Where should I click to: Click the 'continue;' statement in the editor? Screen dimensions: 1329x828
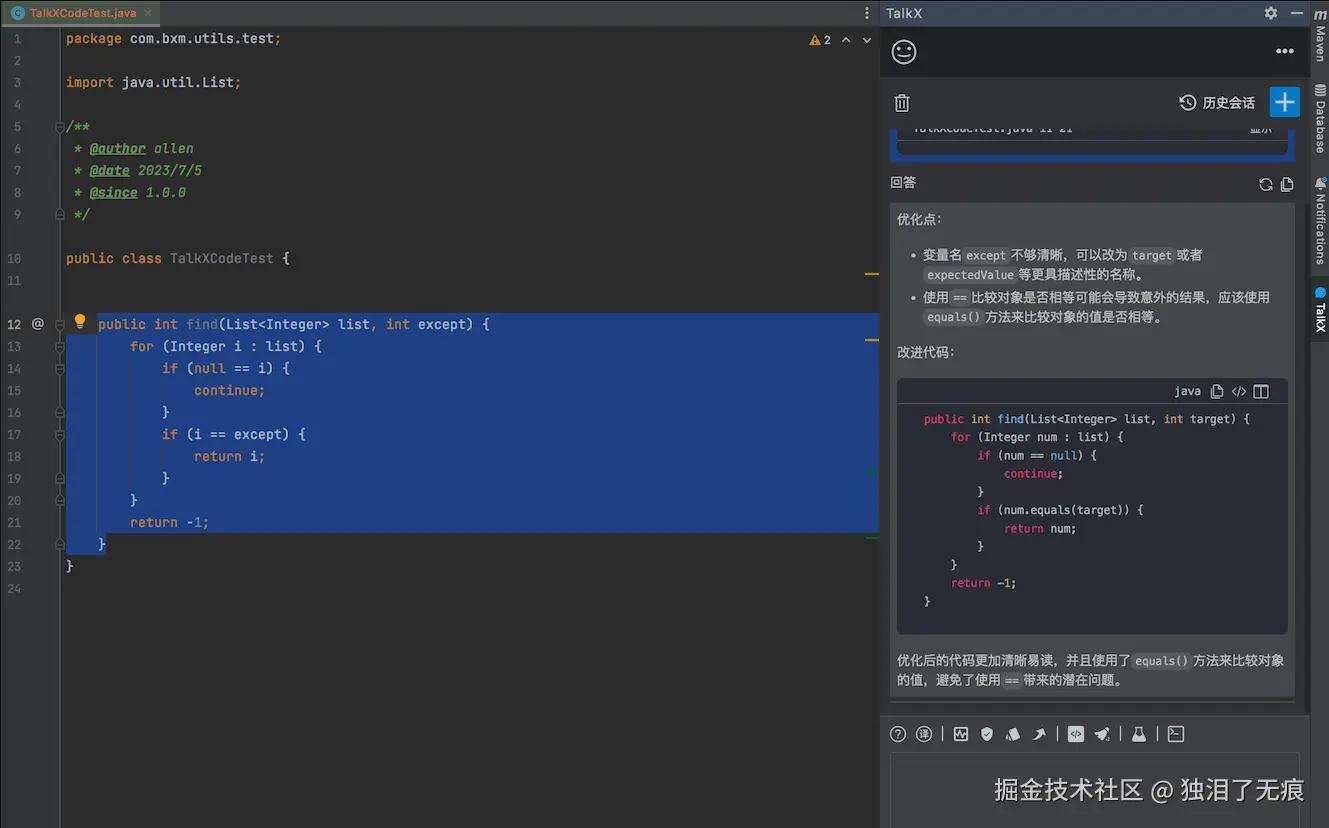(230, 390)
